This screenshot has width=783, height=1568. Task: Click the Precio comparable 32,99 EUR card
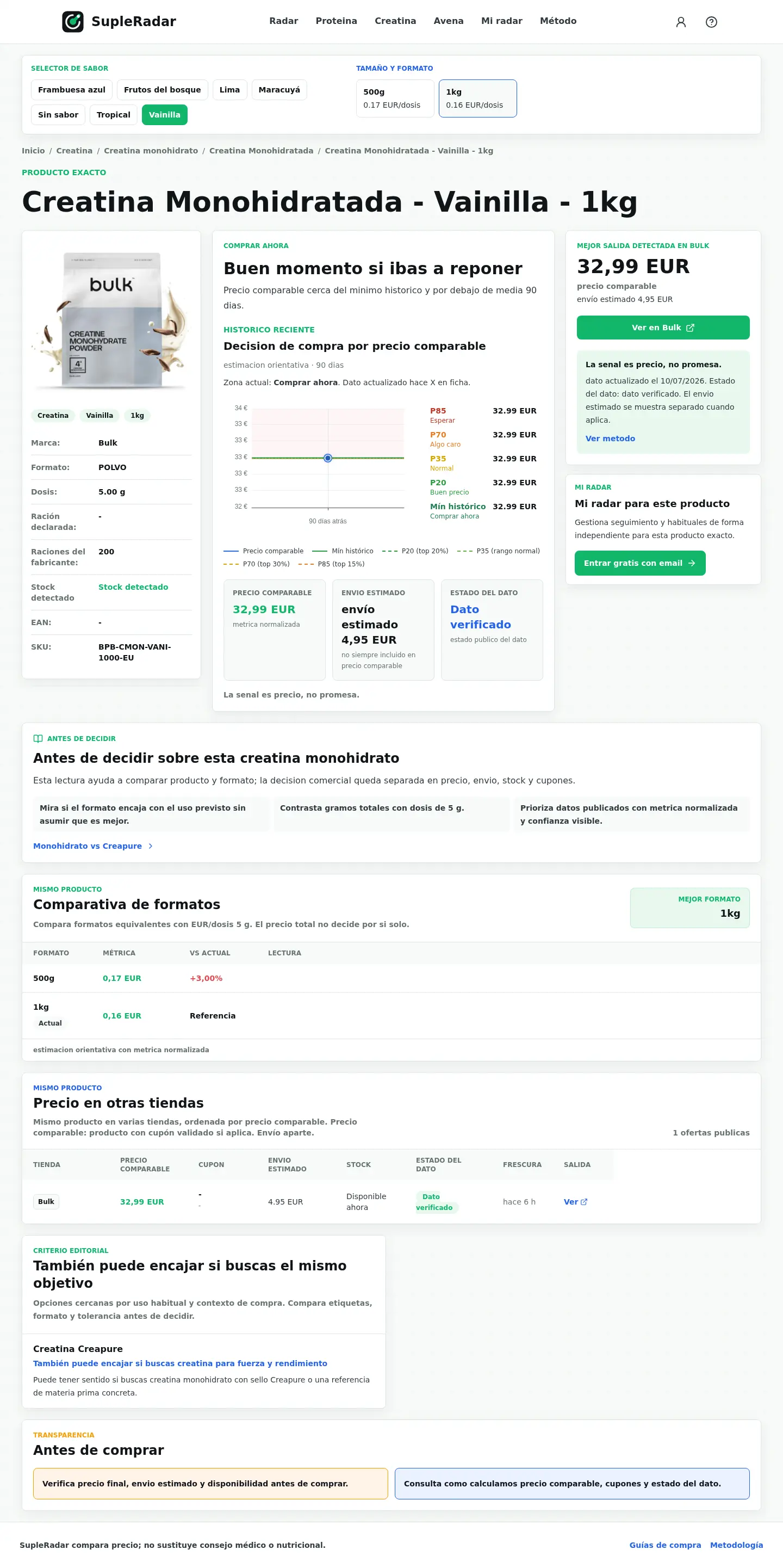click(275, 630)
